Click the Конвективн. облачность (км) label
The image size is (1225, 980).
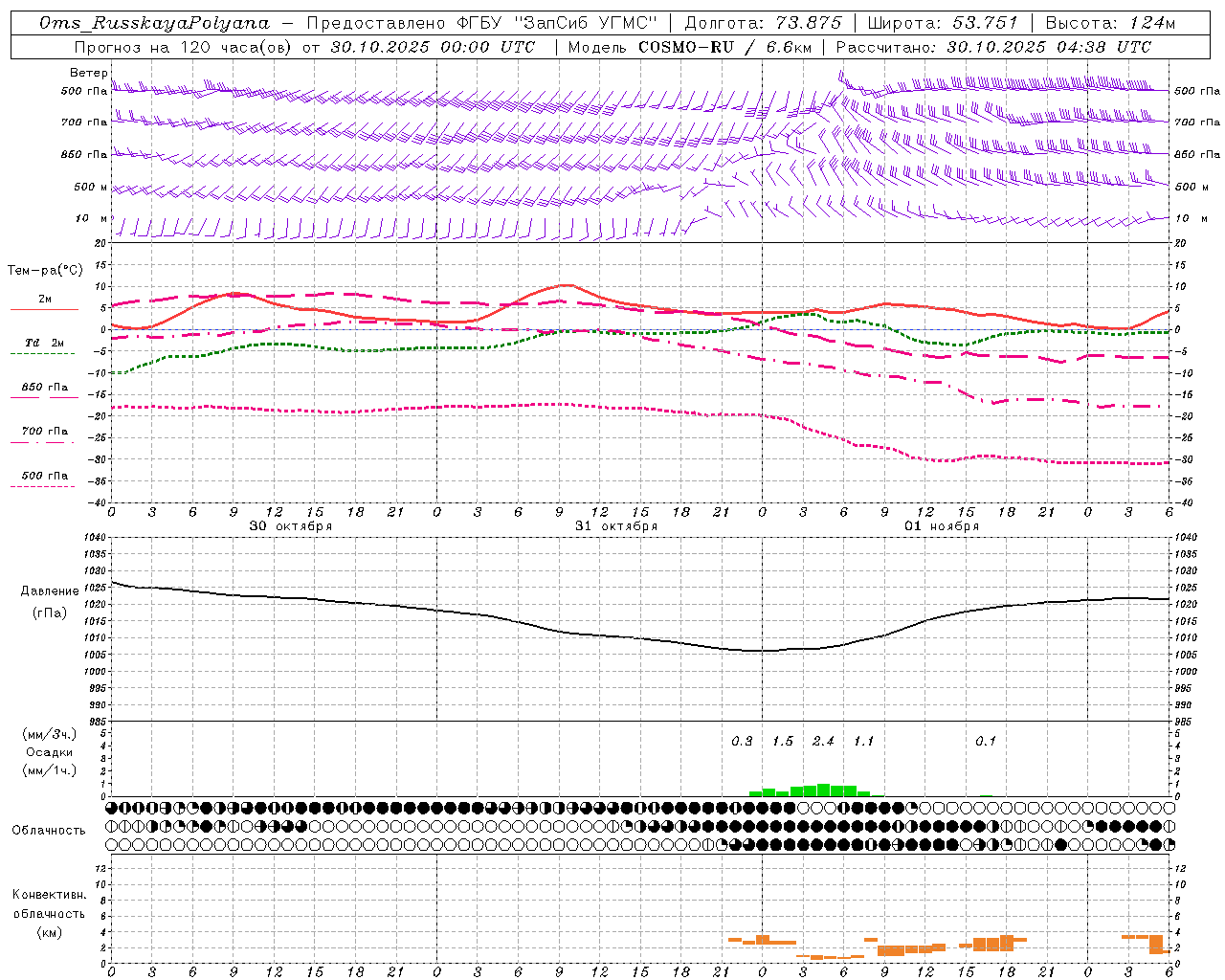click(49, 913)
